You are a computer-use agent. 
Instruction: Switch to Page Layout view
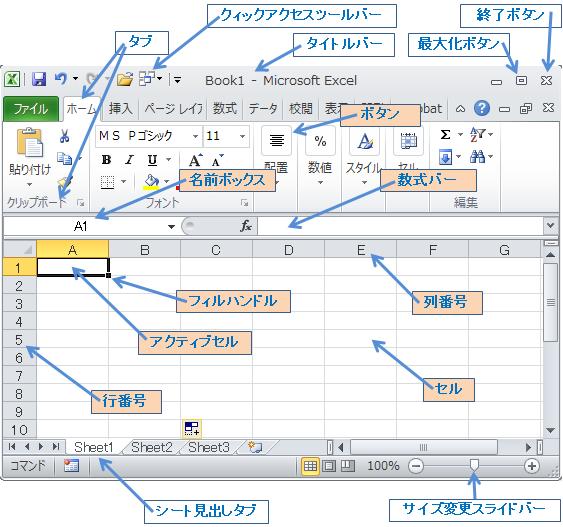(329, 466)
